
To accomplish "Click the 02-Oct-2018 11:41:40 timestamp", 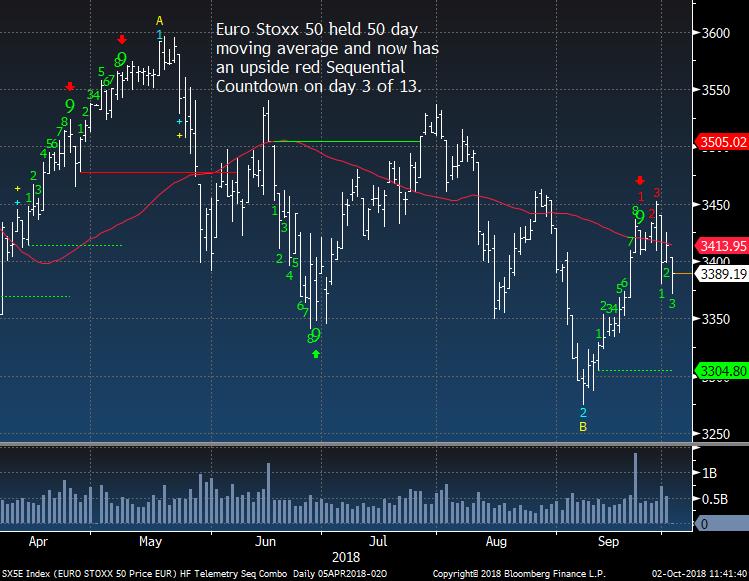I will [699, 573].
